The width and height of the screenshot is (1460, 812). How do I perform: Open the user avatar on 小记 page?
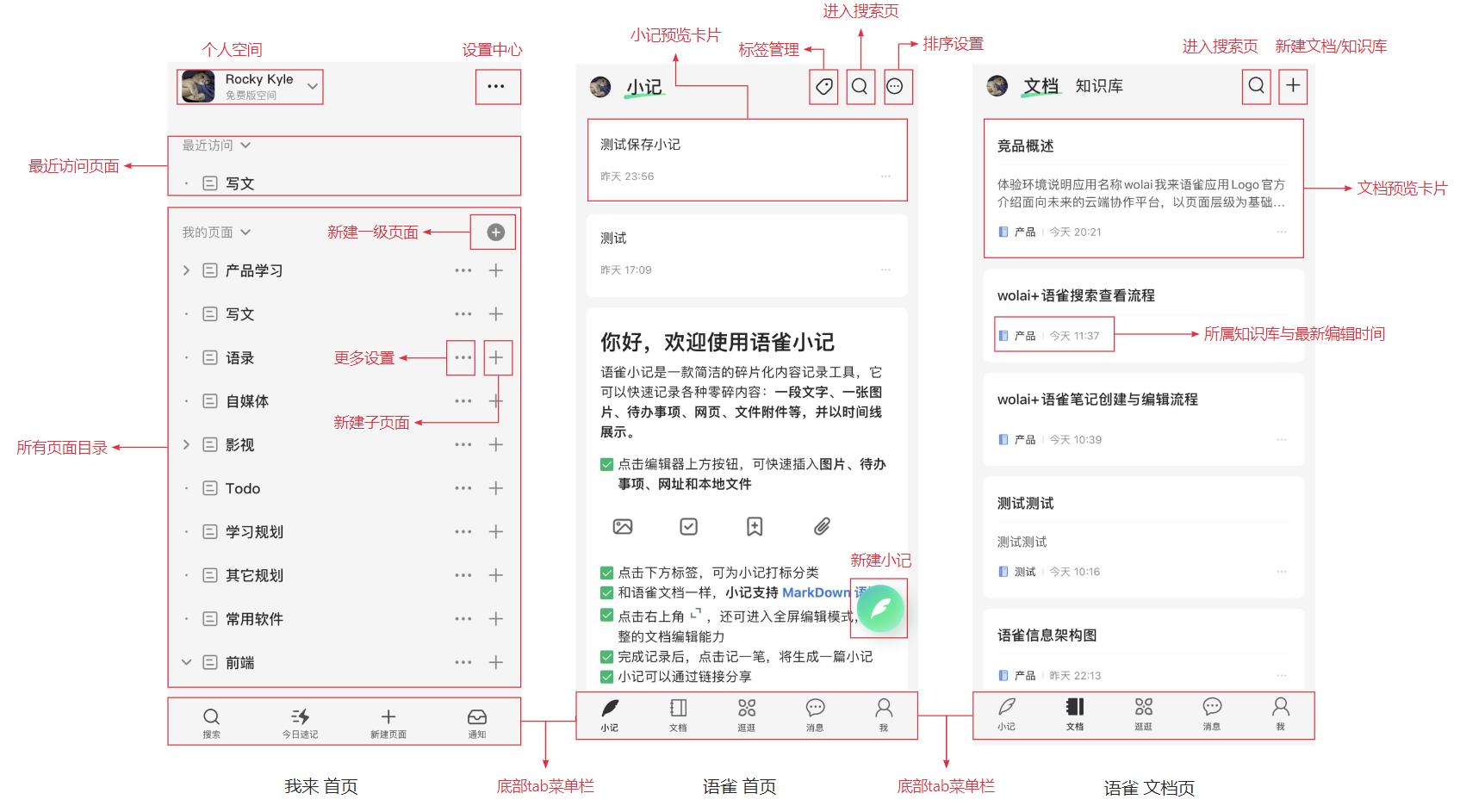(x=600, y=86)
